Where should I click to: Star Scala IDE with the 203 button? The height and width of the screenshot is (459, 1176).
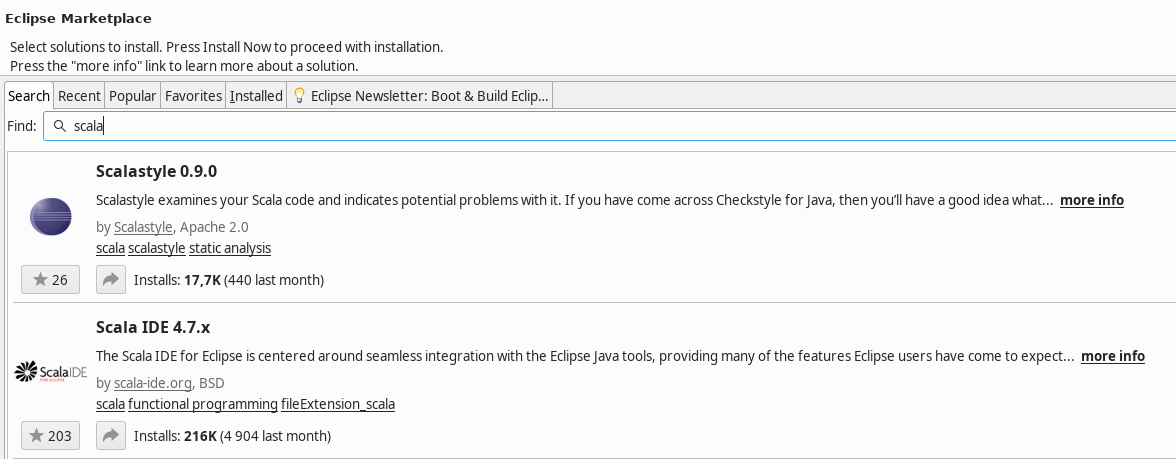(50, 436)
